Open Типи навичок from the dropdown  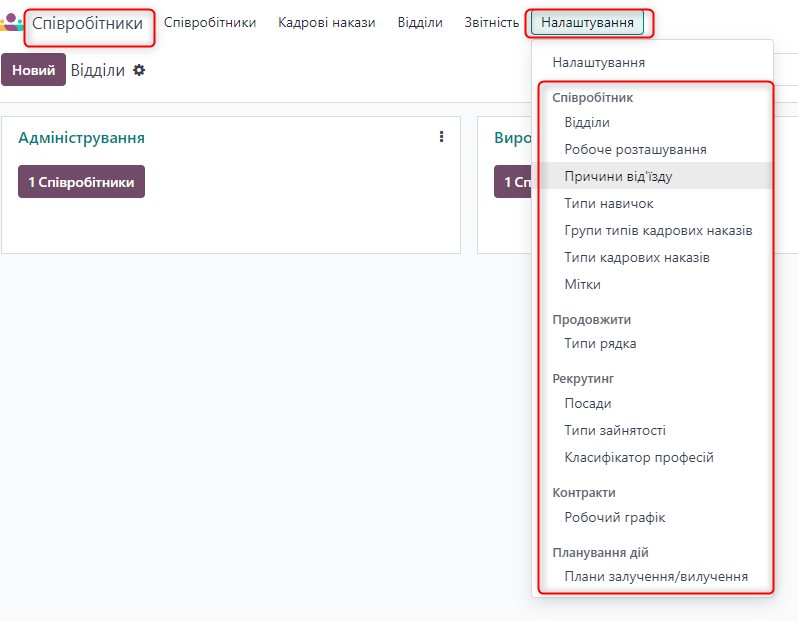(652, 204)
